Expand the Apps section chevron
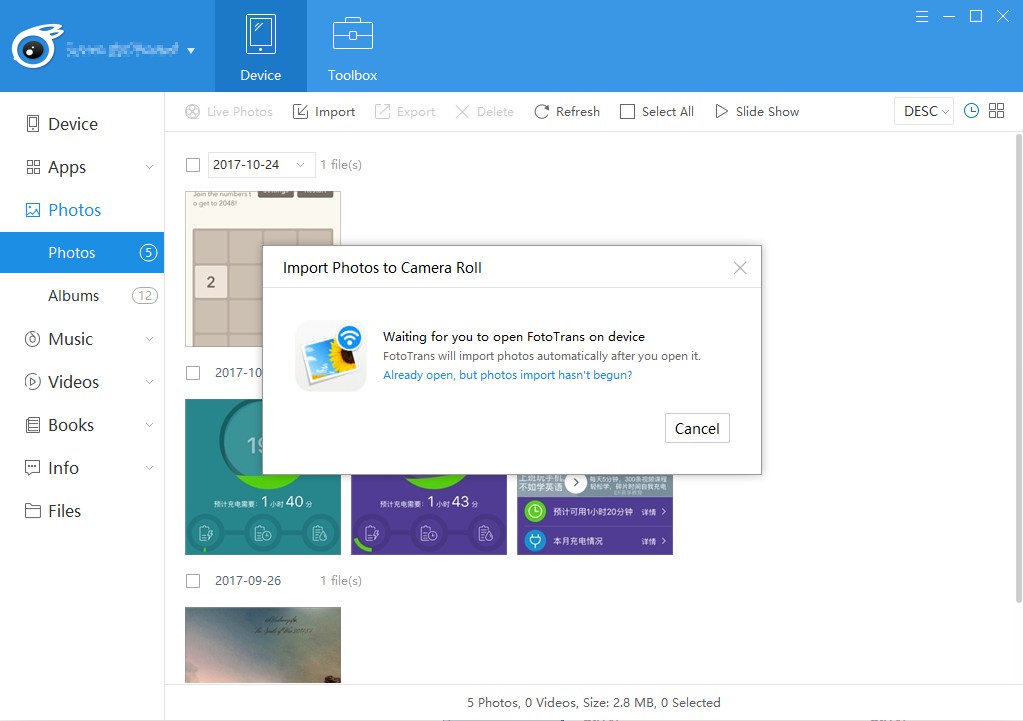This screenshot has width=1023, height=721. [x=149, y=167]
